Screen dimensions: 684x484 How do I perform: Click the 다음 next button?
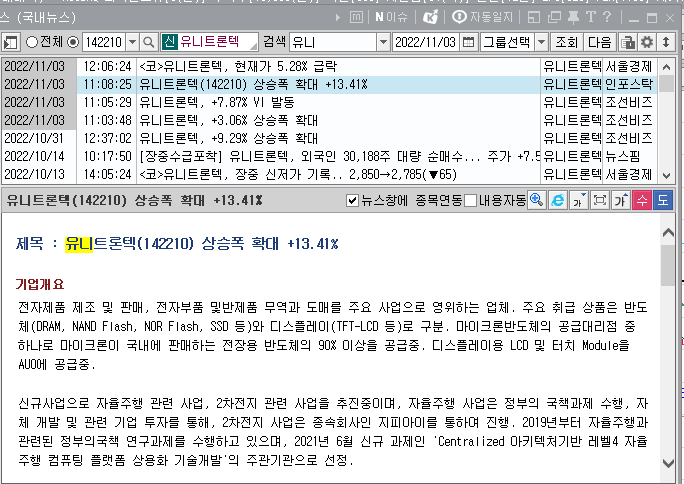click(599, 42)
